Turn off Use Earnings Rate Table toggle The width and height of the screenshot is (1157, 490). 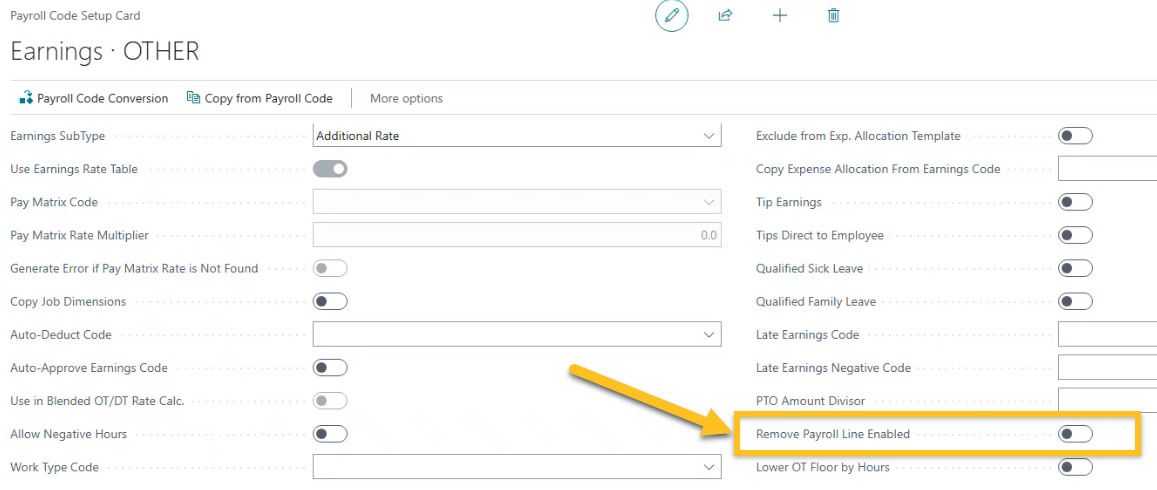point(330,169)
